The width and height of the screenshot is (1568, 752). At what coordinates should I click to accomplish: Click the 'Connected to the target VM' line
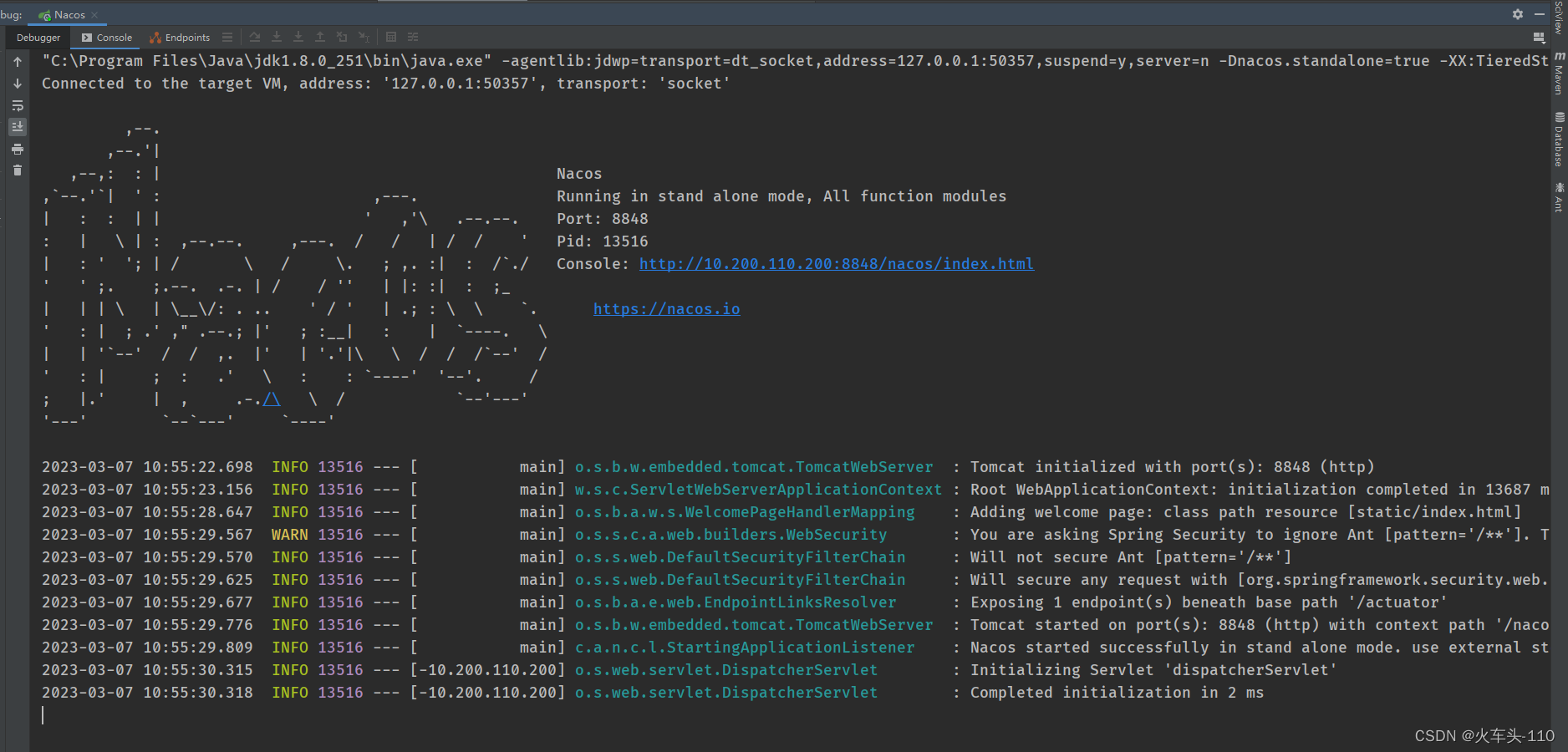pyautogui.click(x=386, y=84)
